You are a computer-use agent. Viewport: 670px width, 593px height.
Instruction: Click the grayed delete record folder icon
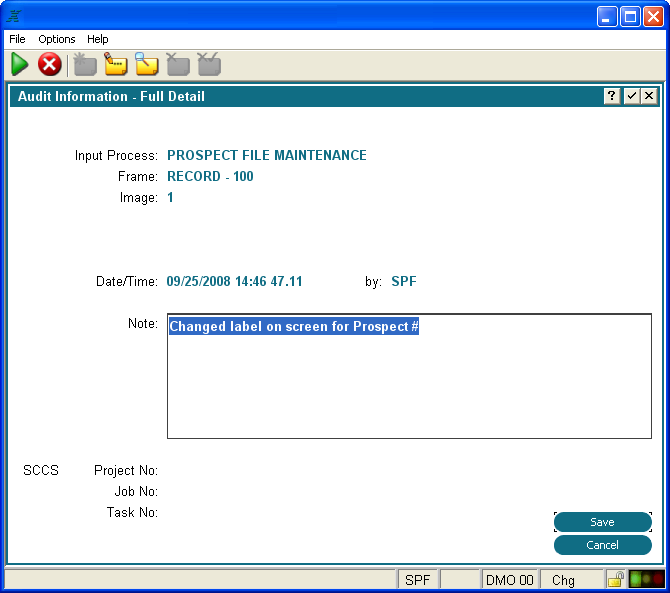point(178,65)
